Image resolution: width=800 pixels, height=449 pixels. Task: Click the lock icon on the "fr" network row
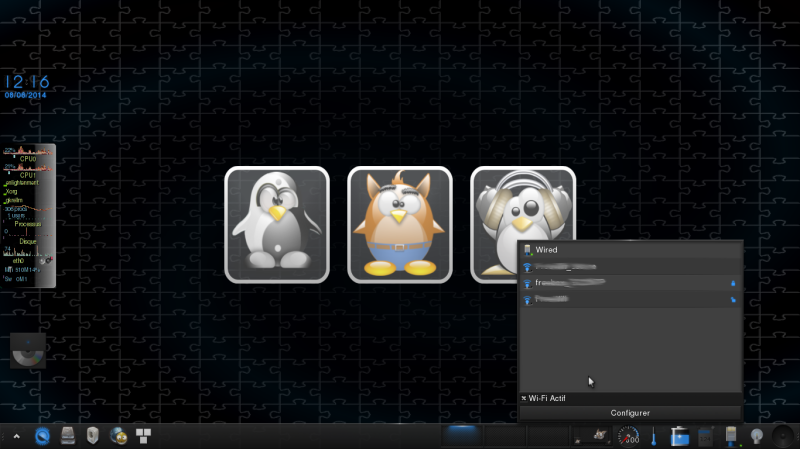tap(733, 283)
